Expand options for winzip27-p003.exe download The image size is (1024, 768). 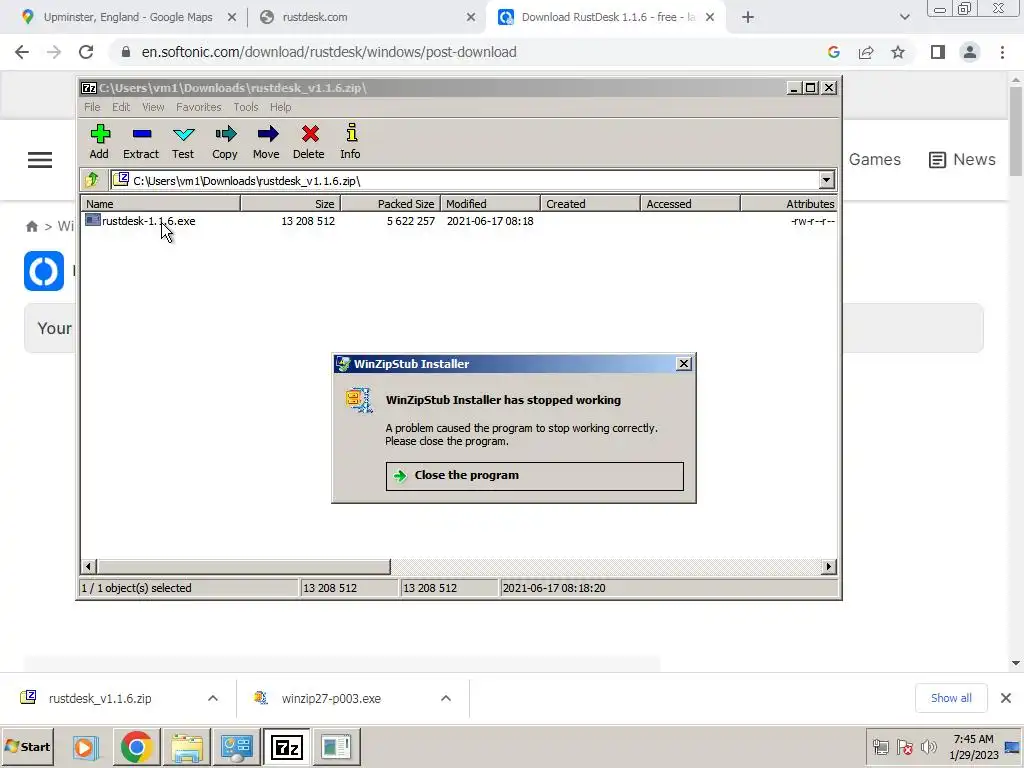coord(446,698)
